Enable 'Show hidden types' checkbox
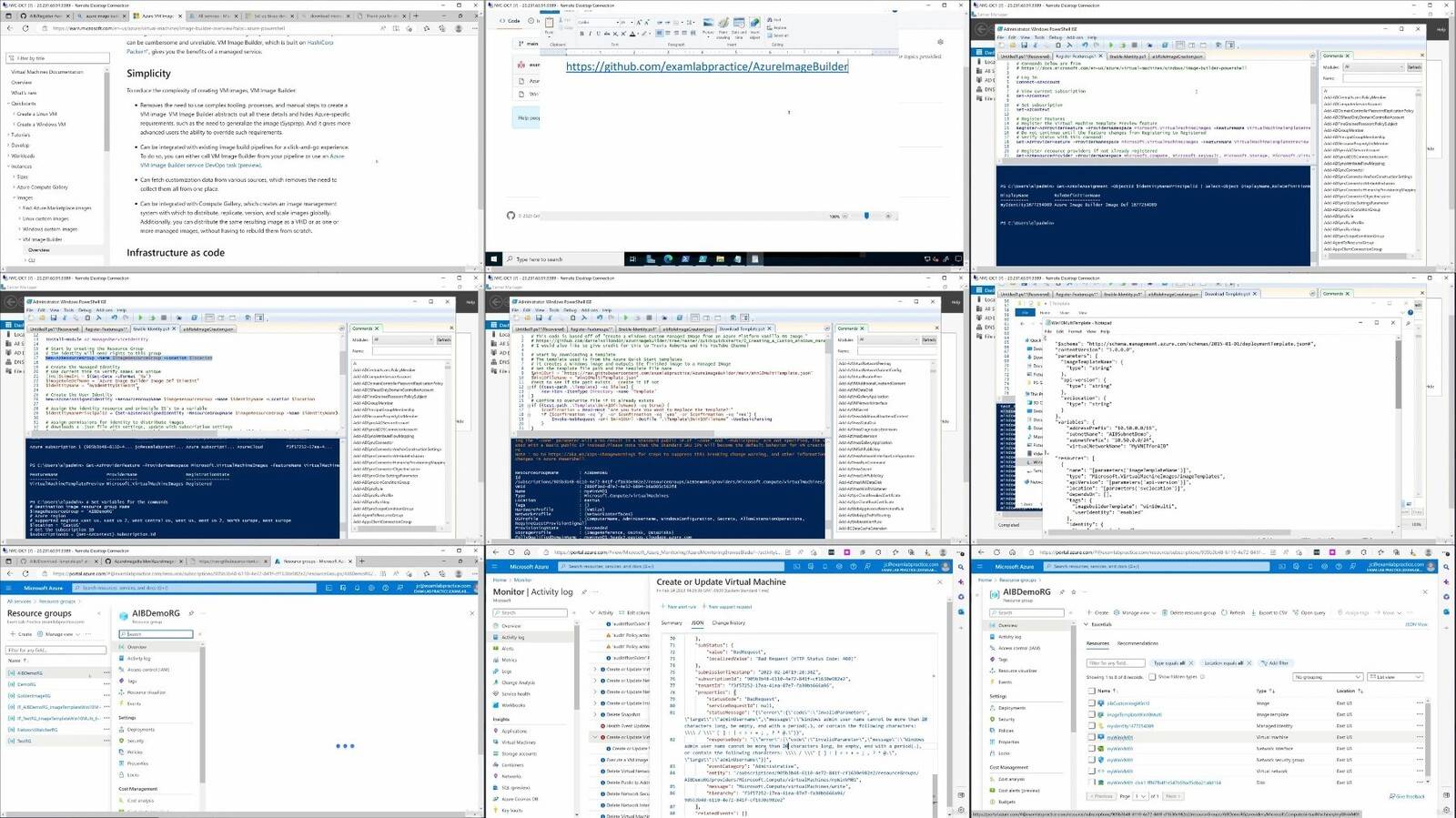The width and height of the screenshot is (1456, 818). tap(1152, 677)
